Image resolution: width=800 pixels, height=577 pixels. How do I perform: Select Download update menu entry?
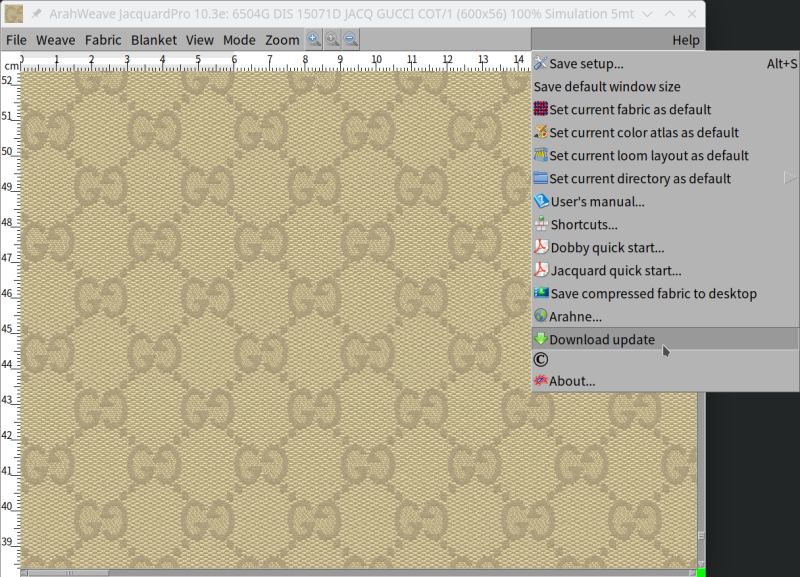coord(665,339)
